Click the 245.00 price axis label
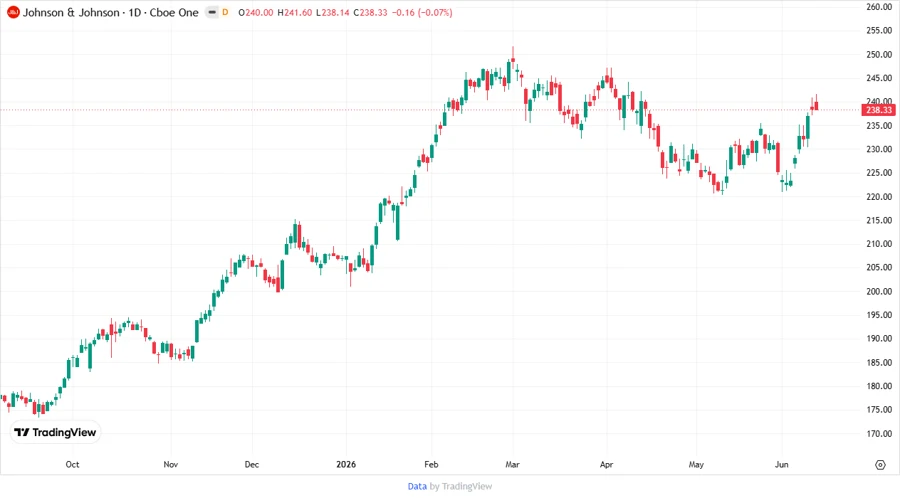Screen dimensions: 900x498 coord(879,78)
